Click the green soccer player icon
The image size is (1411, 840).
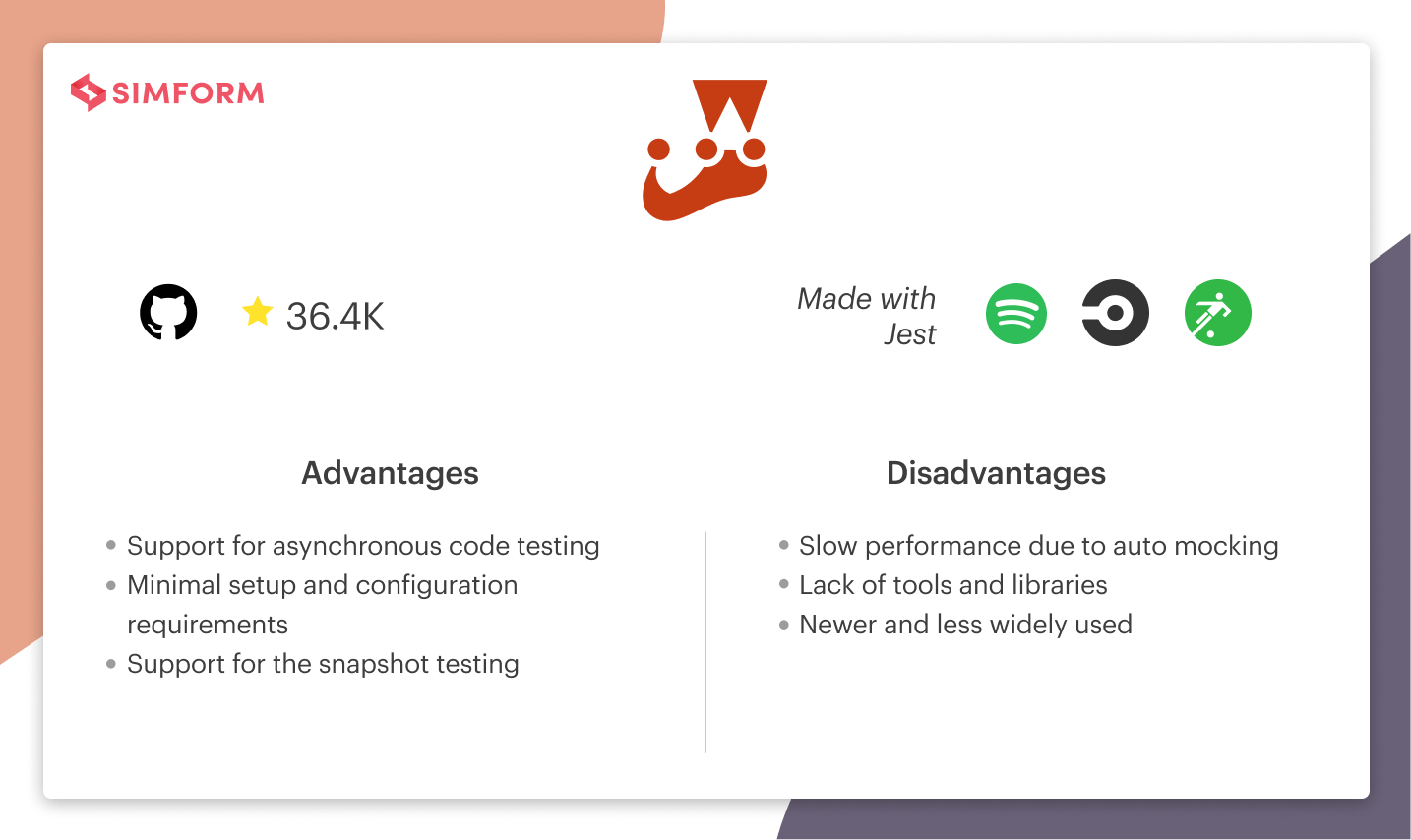[1218, 313]
